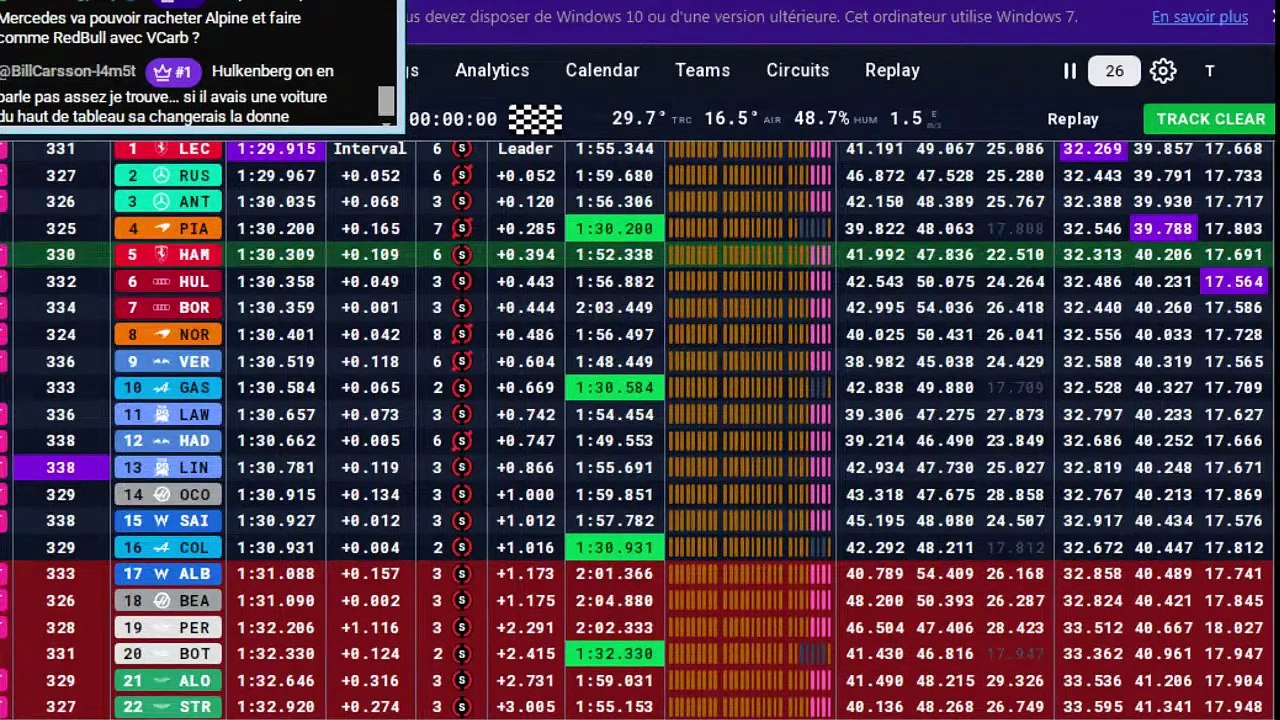Viewport: 1280px width, 720px height.
Task: Click the En savoir plus link
Action: 1200,17
